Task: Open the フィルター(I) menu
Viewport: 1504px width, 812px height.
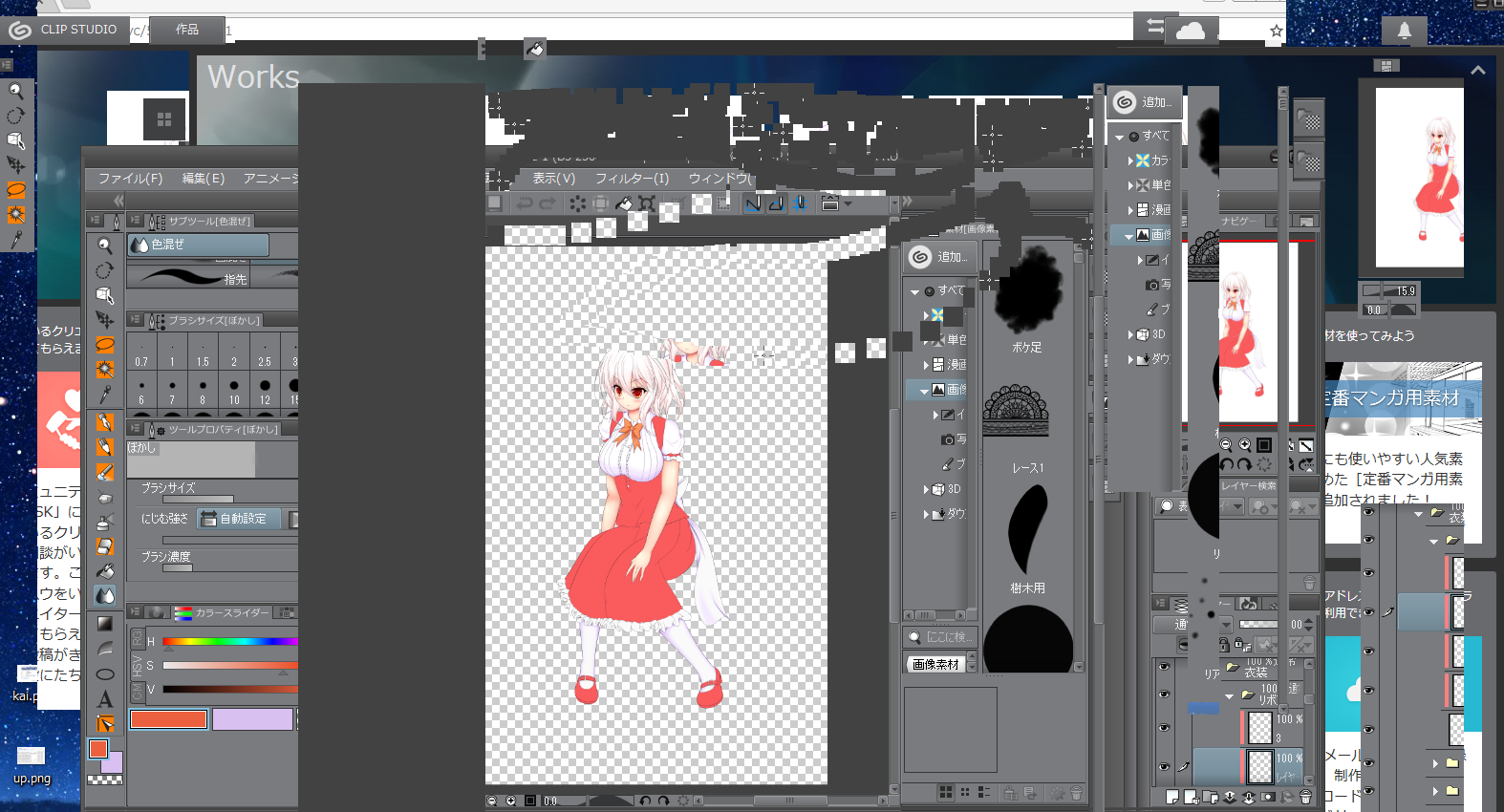Action: [x=632, y=179]
